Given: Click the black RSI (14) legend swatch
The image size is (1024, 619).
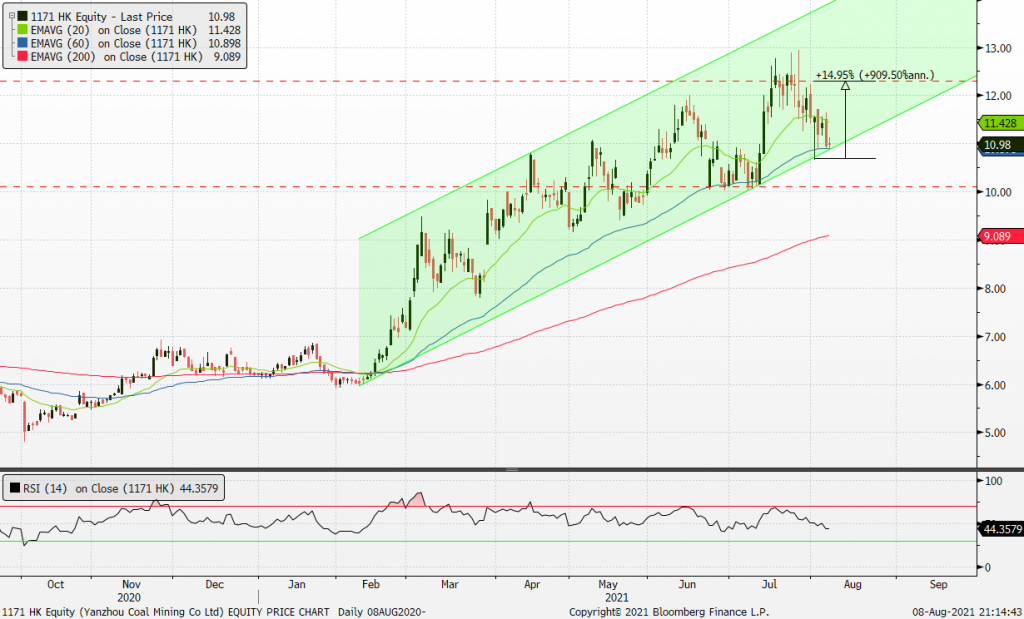Looking at the screenshot, I should pos(14,488).
